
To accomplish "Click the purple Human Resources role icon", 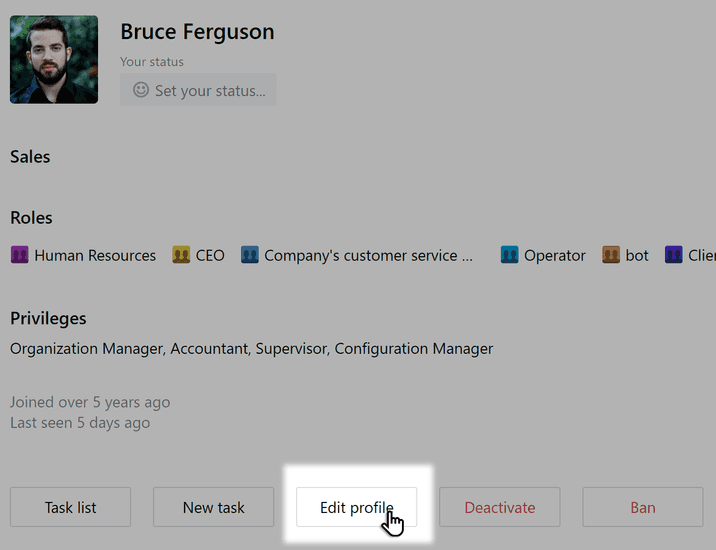I will (x=20, y=255).
